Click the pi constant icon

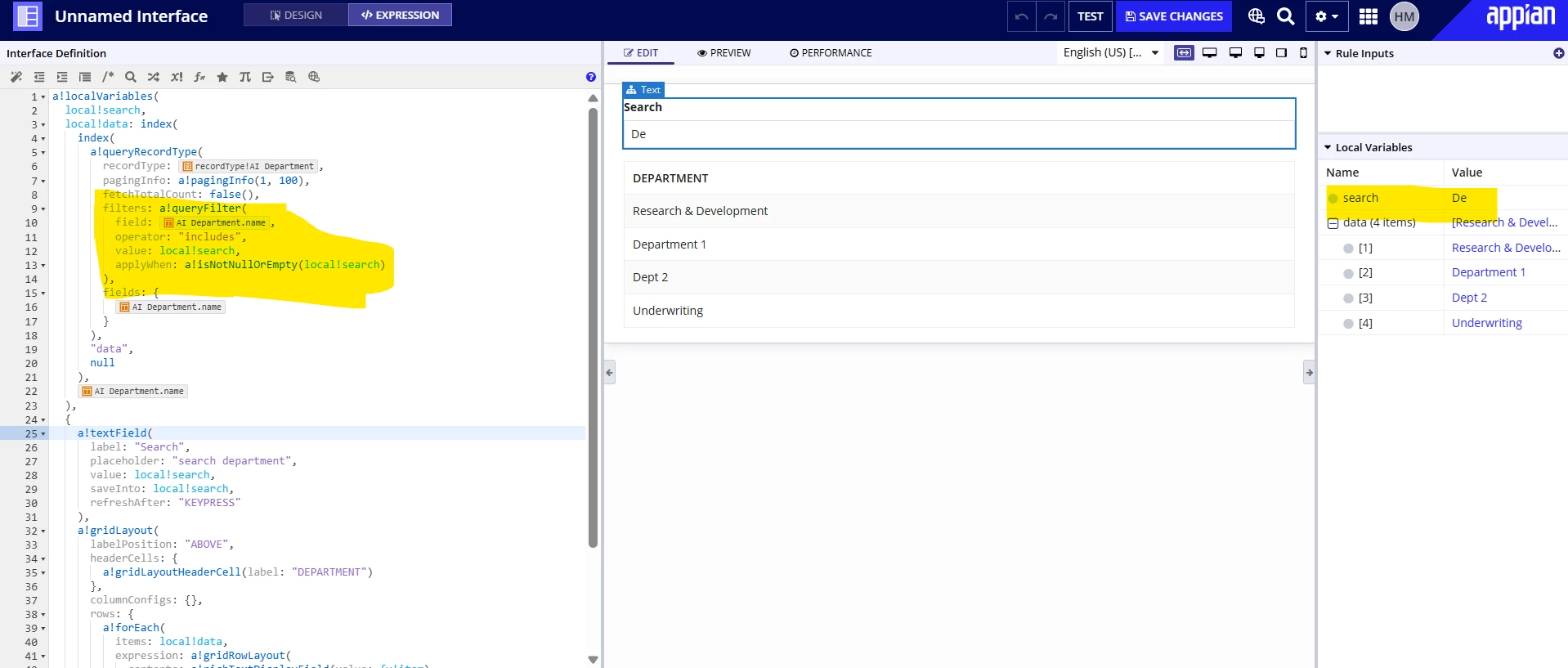click(245, 77)
